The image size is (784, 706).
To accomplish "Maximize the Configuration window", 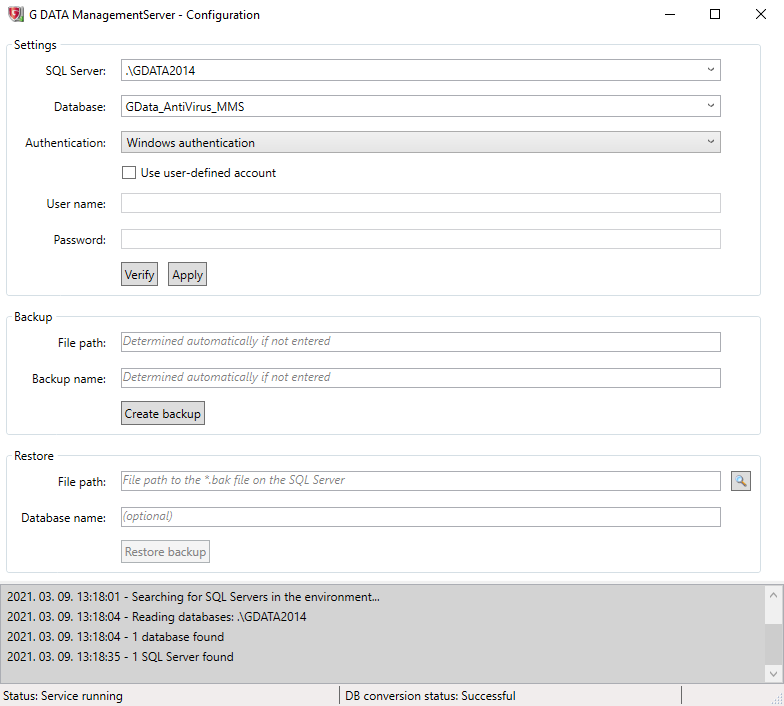I will pyautogui.click(x=715, y=14).
